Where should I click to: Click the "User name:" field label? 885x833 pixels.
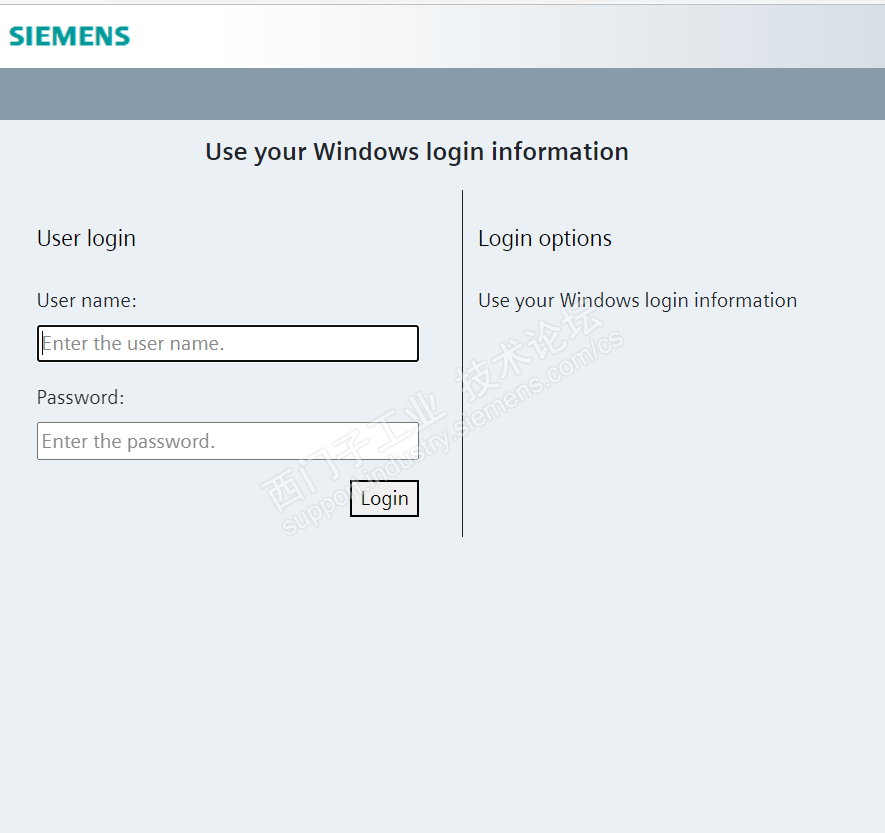(x=87, y=301)
